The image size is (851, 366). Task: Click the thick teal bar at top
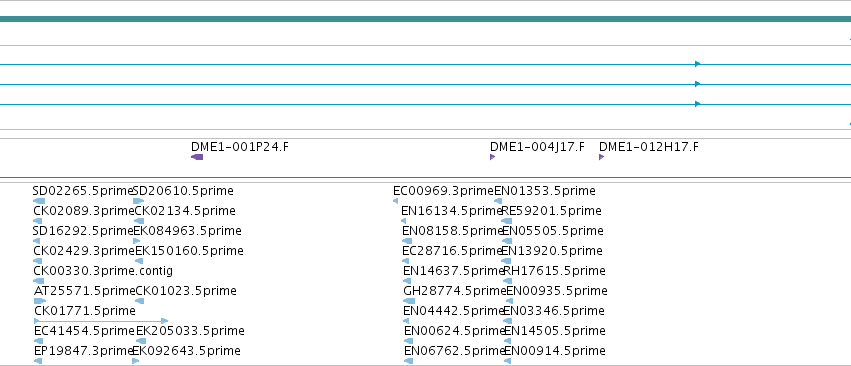tap(426, 19)
